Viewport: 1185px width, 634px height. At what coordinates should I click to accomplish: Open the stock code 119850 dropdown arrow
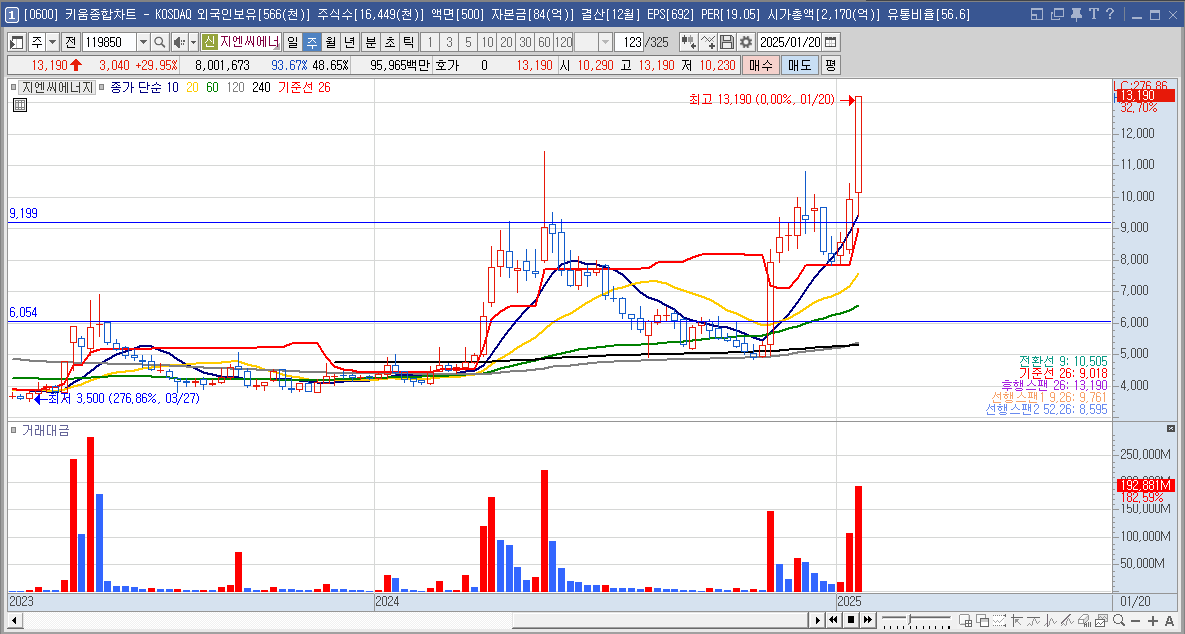click(x=143, y=42)
